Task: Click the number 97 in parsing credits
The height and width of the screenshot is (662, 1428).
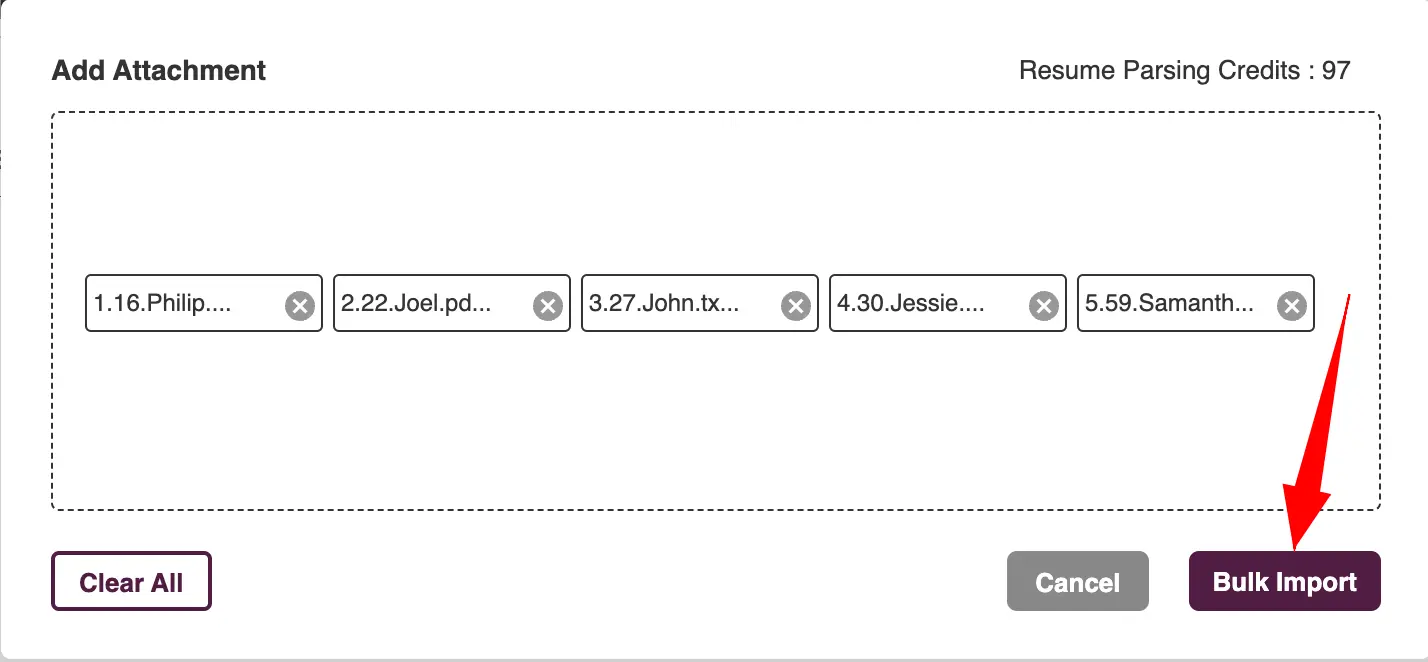Action: 1336,71
